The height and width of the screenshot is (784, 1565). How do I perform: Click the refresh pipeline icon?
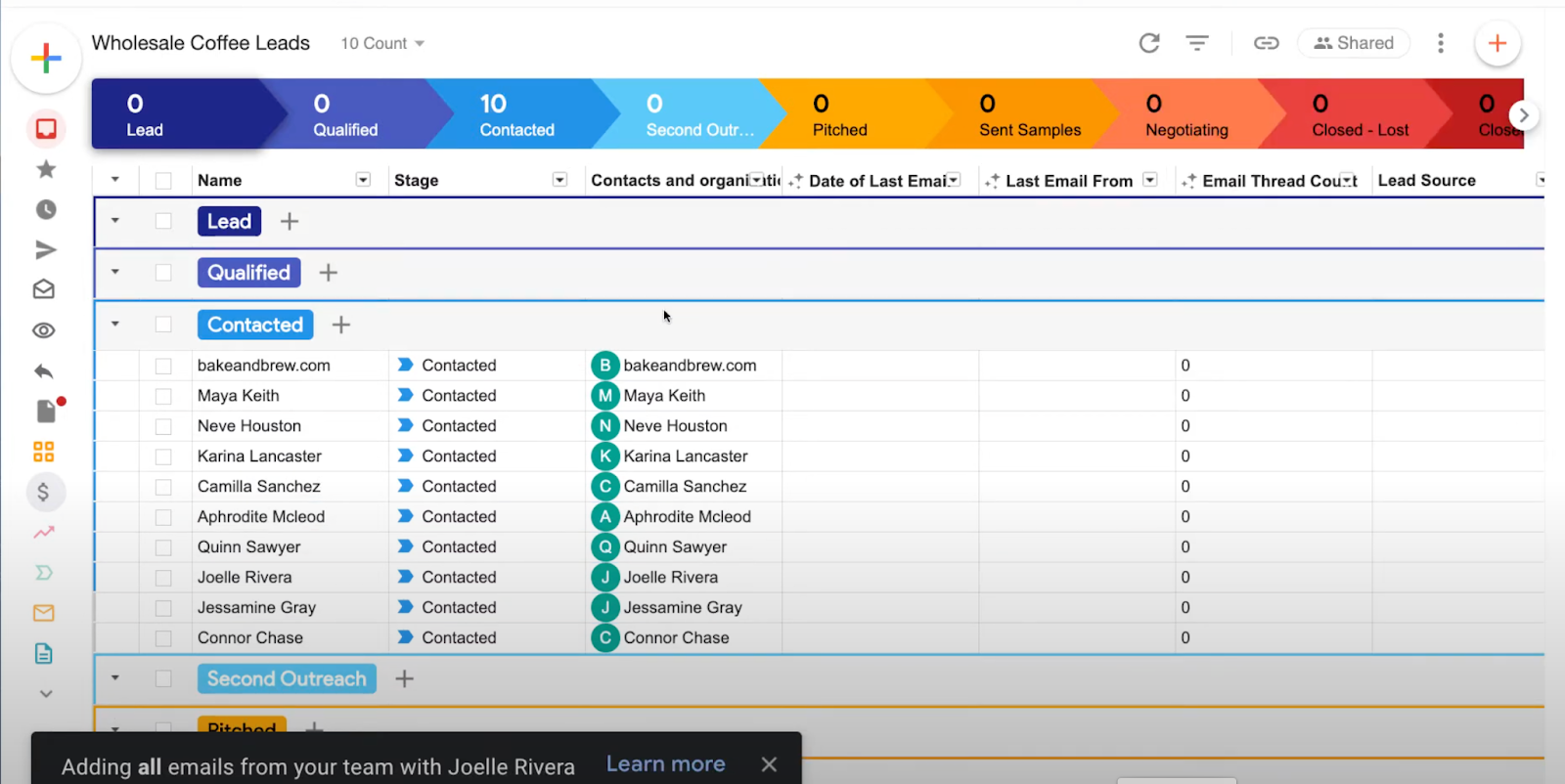pyautogui.click(x=1149, y=43)
